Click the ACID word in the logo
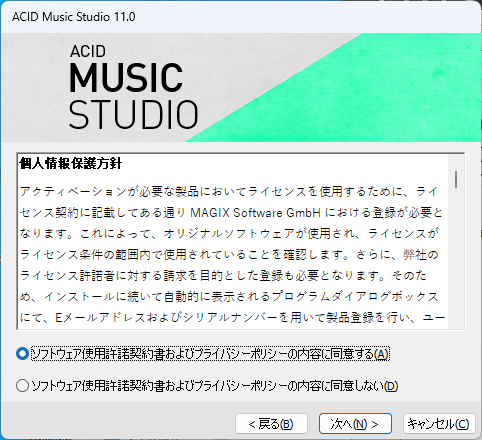The image size is (482, 440). pyautogui.click(x=88, y=51)
